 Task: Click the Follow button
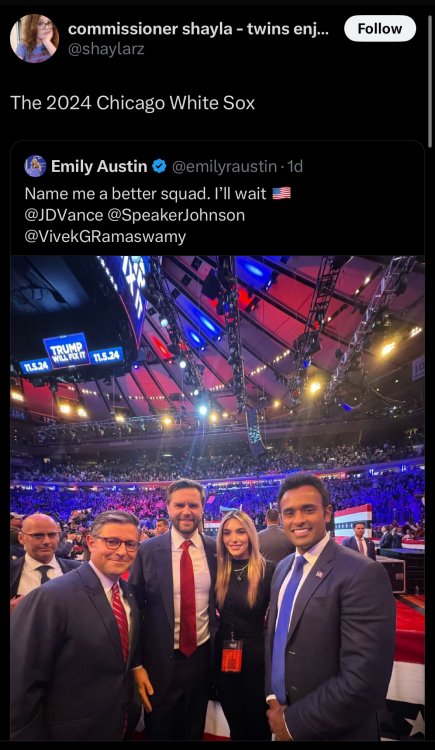pyautogui.click(x=380, y=29)
